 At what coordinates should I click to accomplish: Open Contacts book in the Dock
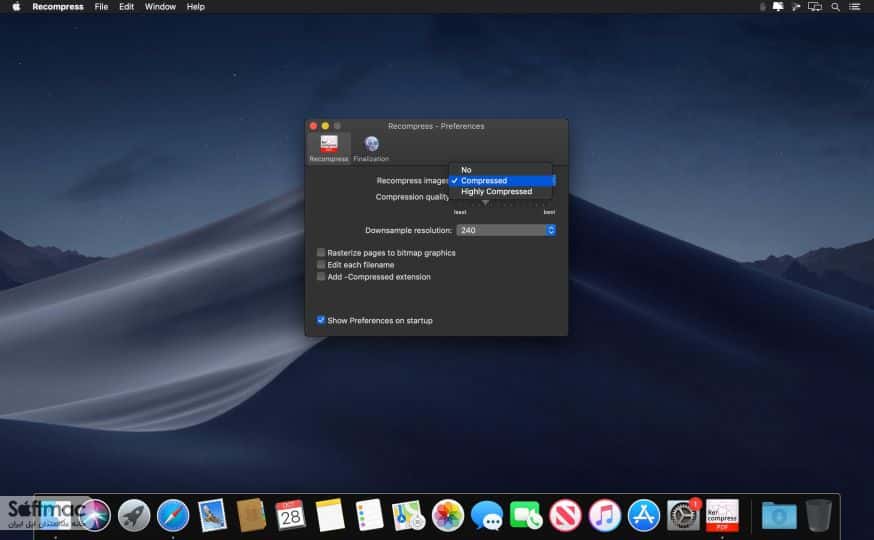click(x=251, y=515)
